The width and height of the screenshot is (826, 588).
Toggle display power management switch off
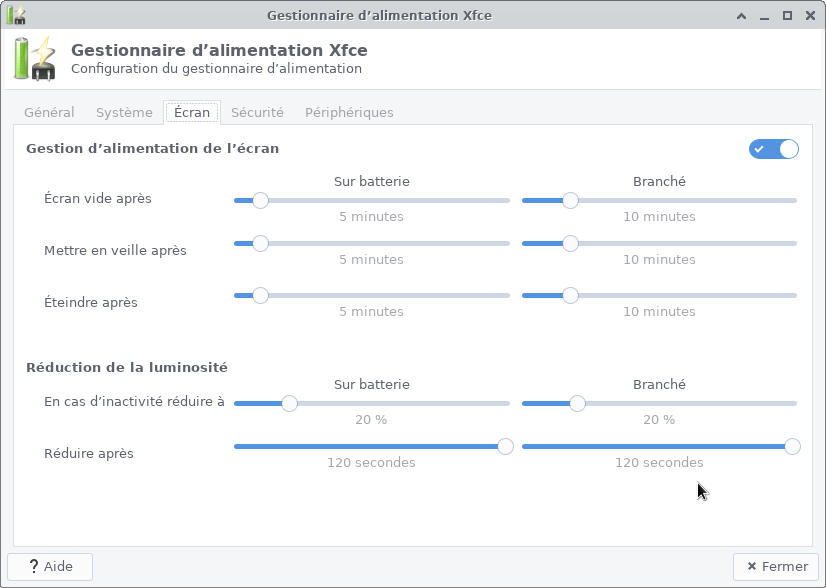point(773,149)
